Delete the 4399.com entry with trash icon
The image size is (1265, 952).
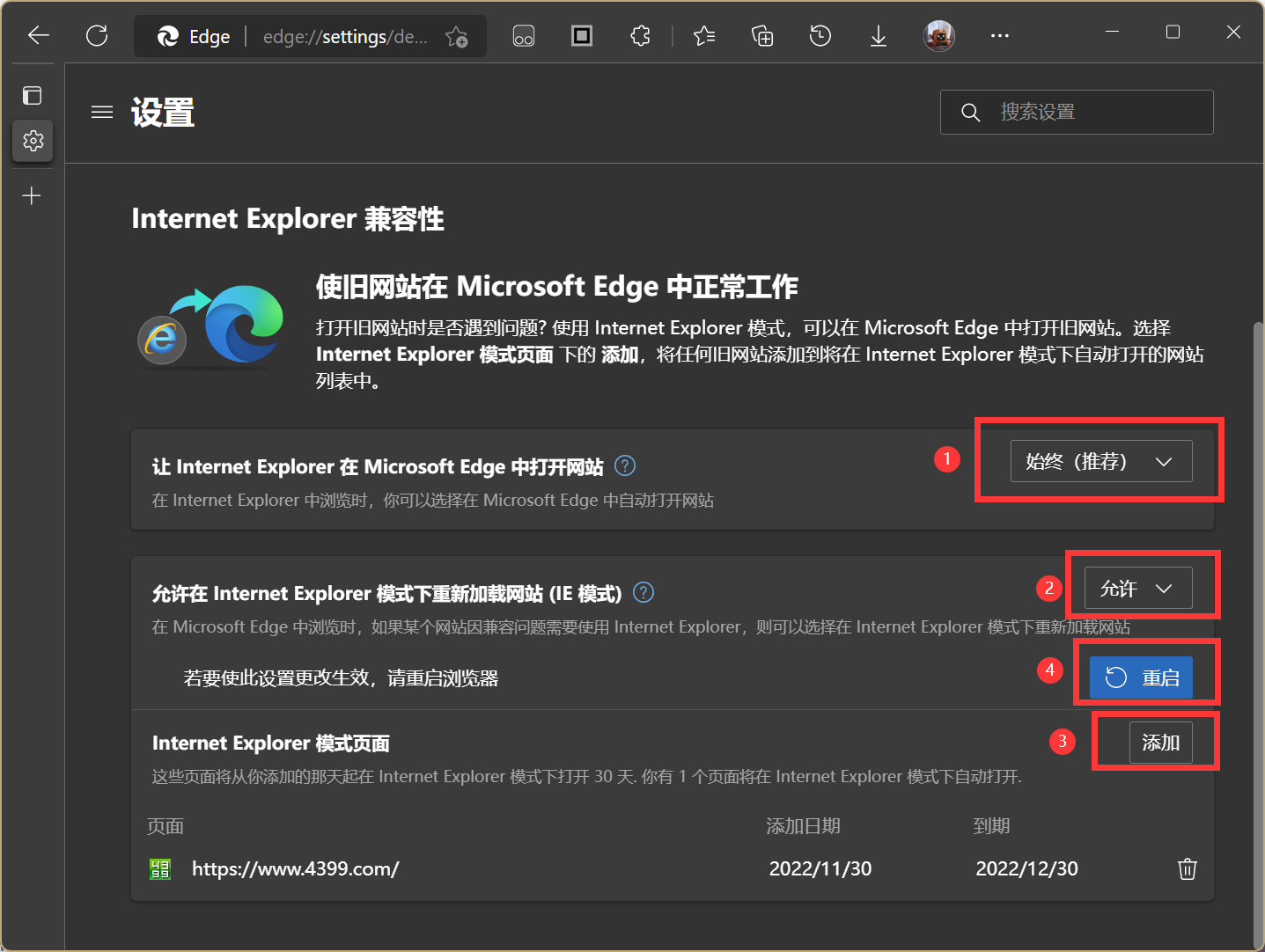coord(1188,868)
